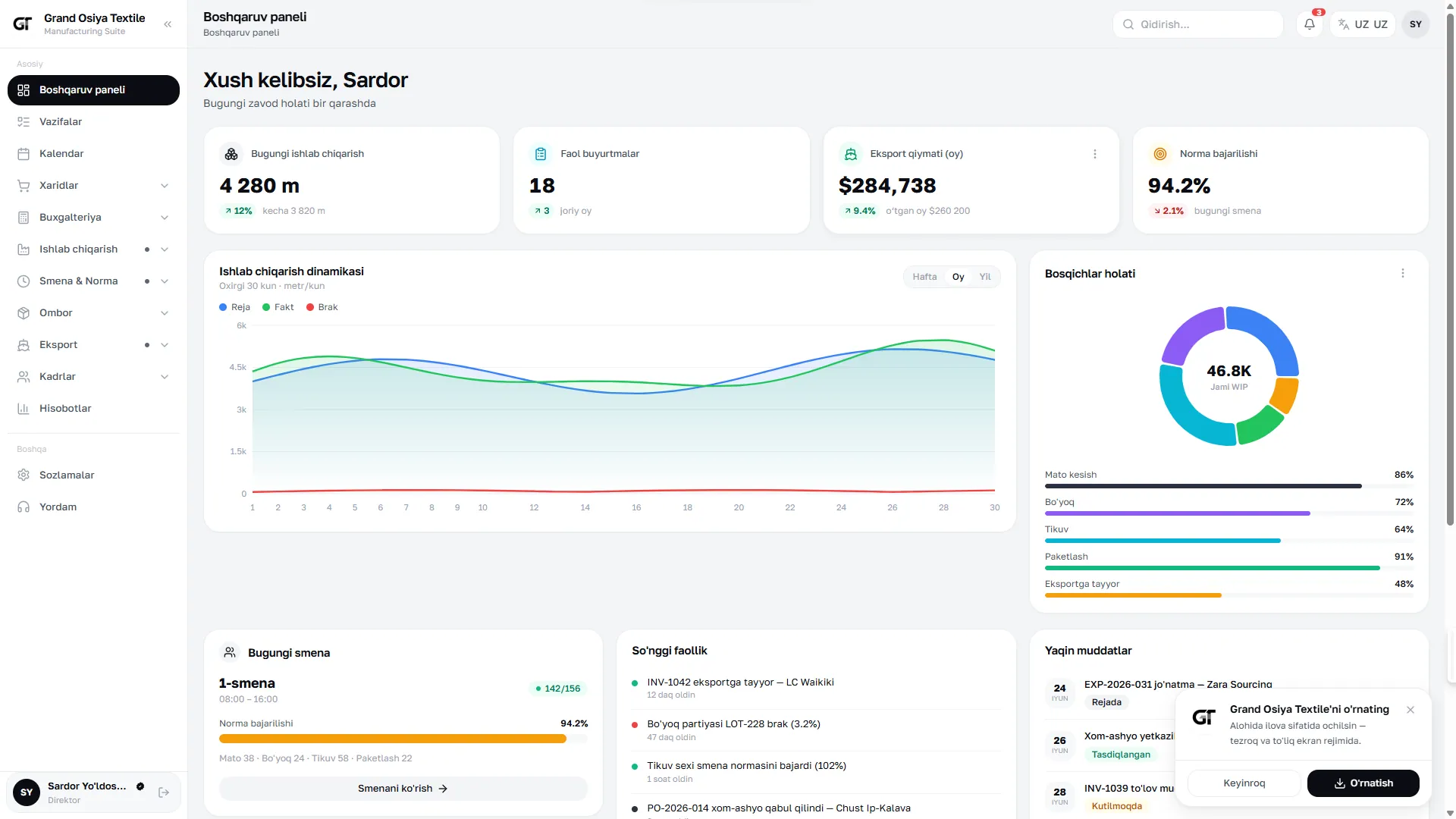Image resolution: width=1456 pixels, height=819 pixels.
Task: Click the Sozlamalar gear icon
Action: (x=24, y=475)
